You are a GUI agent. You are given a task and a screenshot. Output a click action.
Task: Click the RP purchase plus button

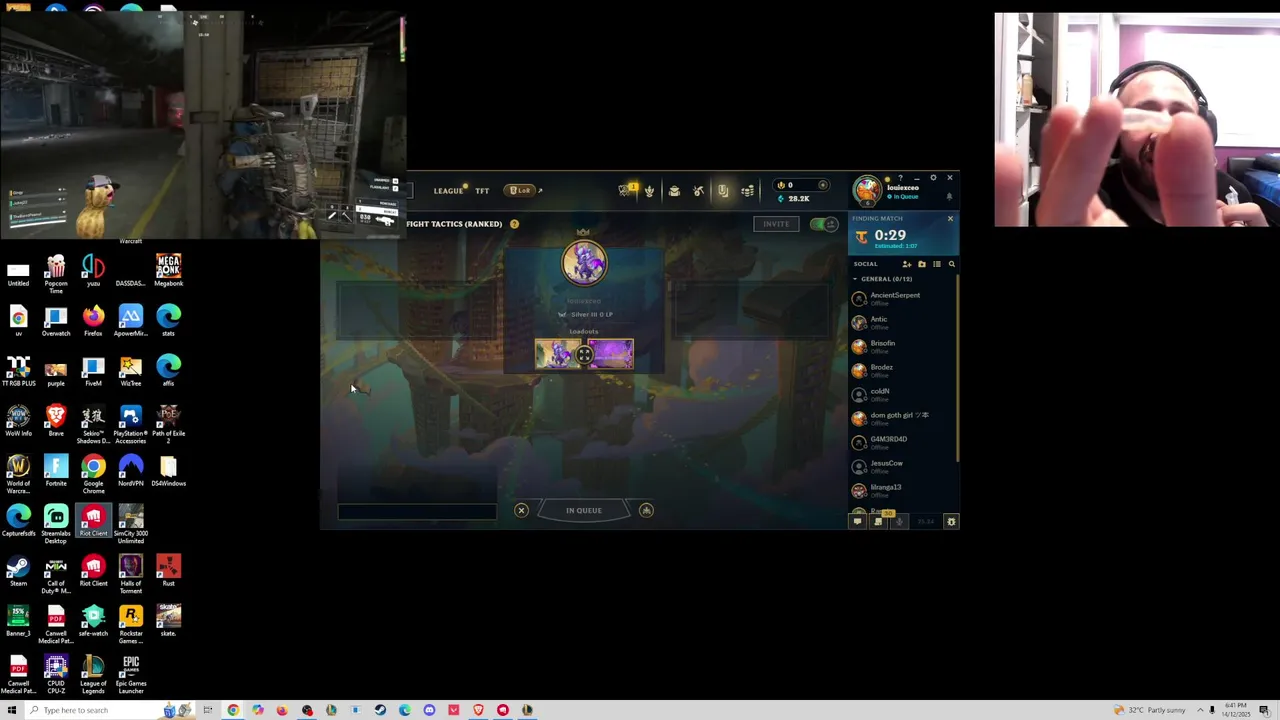pyautogui.click(x=823, y=185)
